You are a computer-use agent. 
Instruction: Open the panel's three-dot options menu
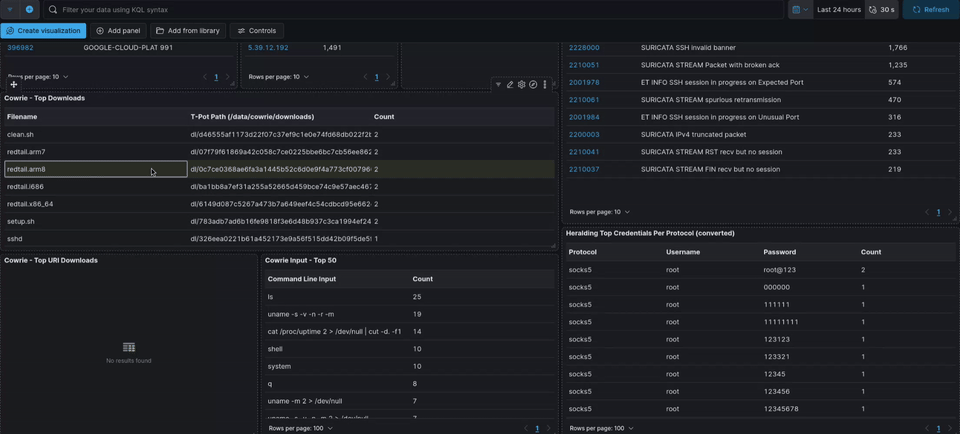click(545, 85)
